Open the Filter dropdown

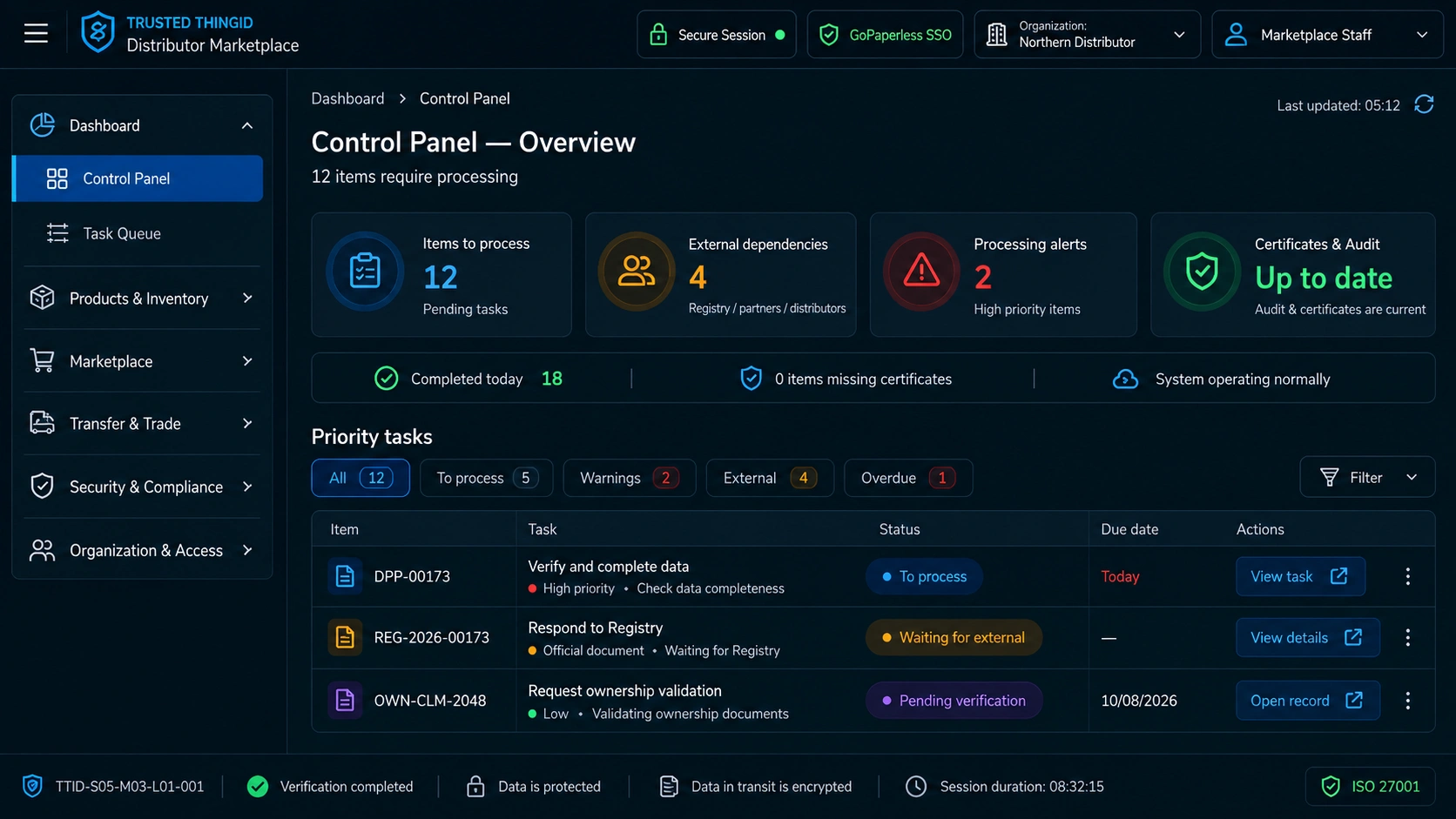(x=1367, y=477)
